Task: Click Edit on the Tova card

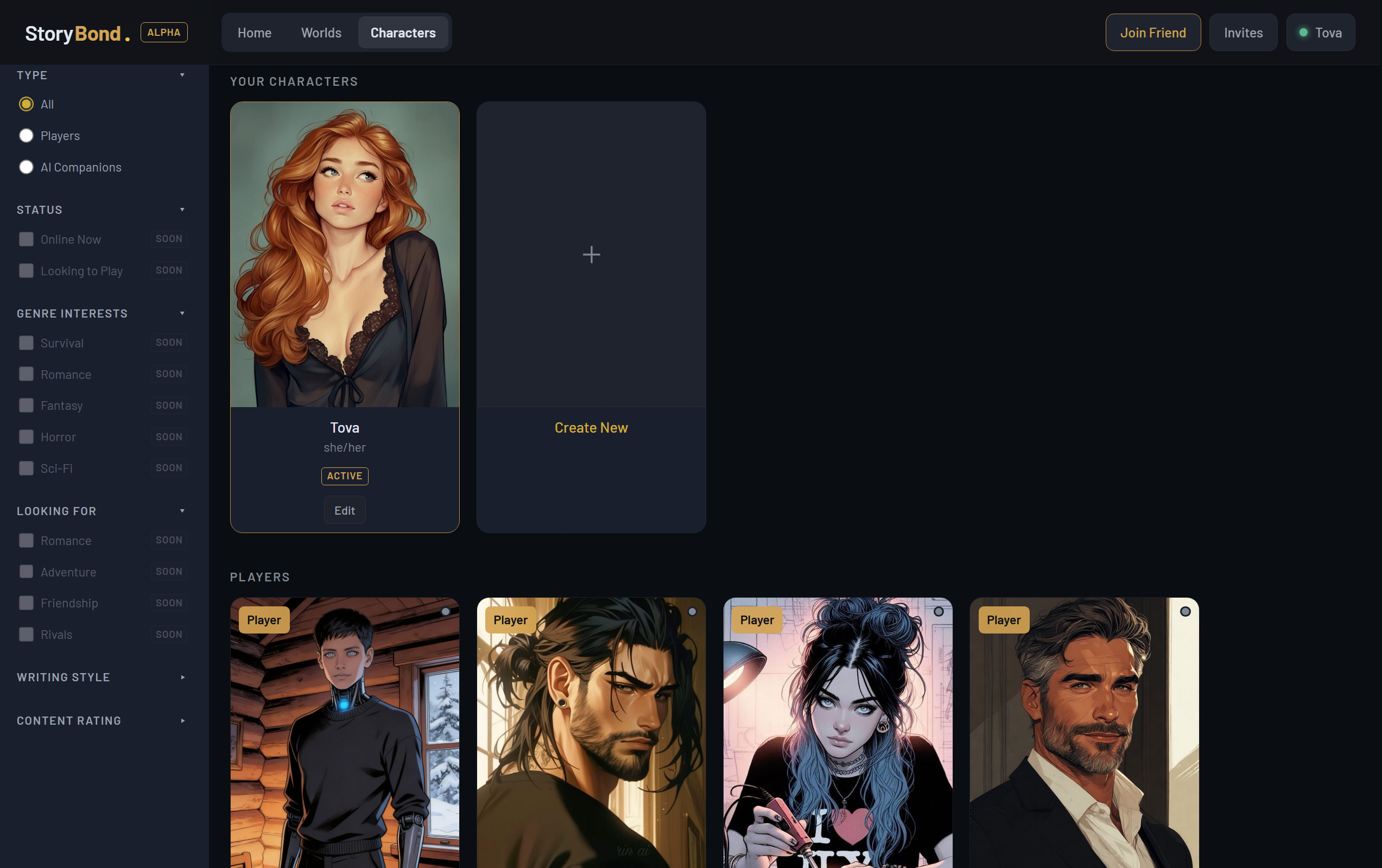Action: click(x=344, y=510)
